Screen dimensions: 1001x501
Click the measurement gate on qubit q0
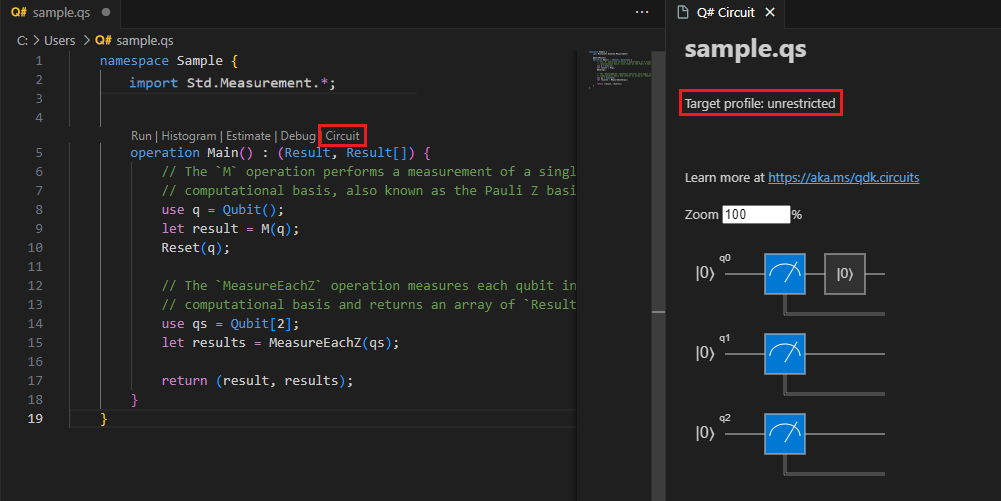785,273
